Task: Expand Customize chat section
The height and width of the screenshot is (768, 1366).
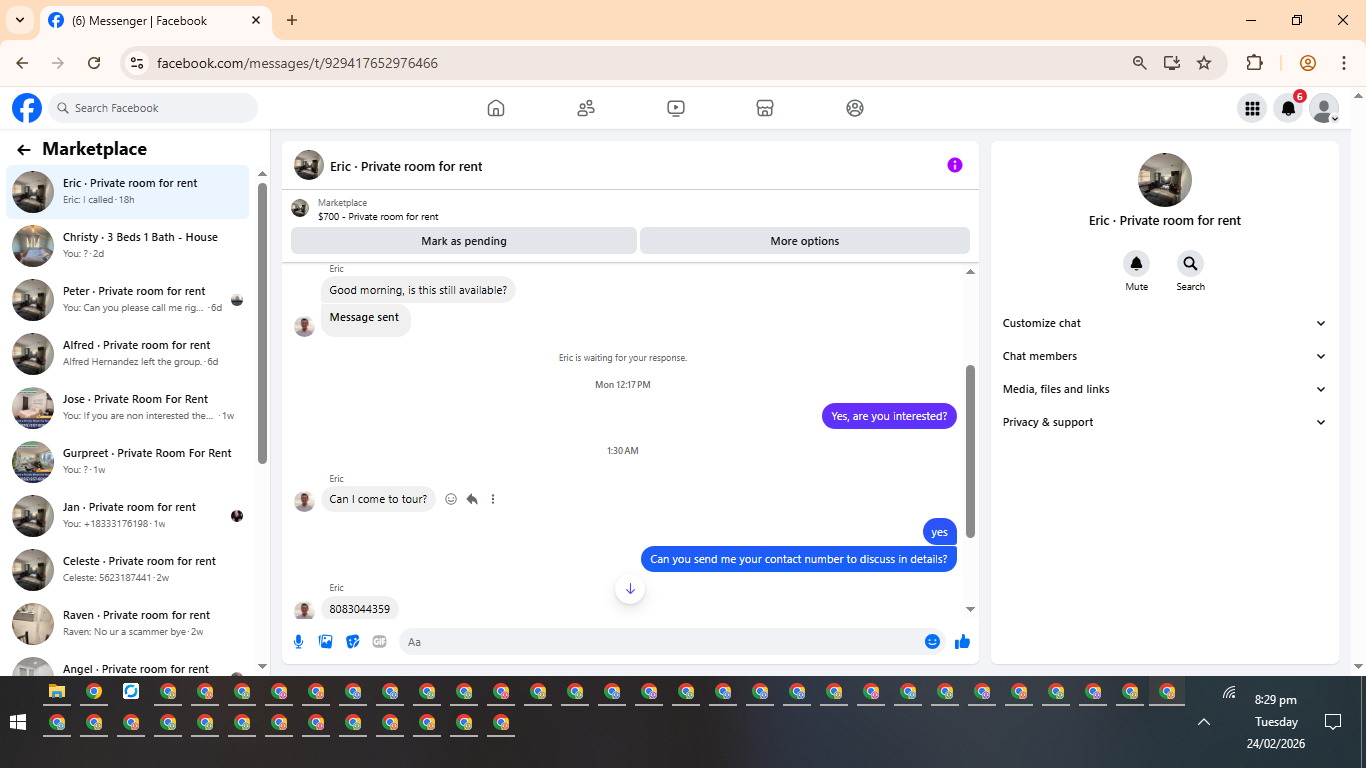Action: (1165, 323)
